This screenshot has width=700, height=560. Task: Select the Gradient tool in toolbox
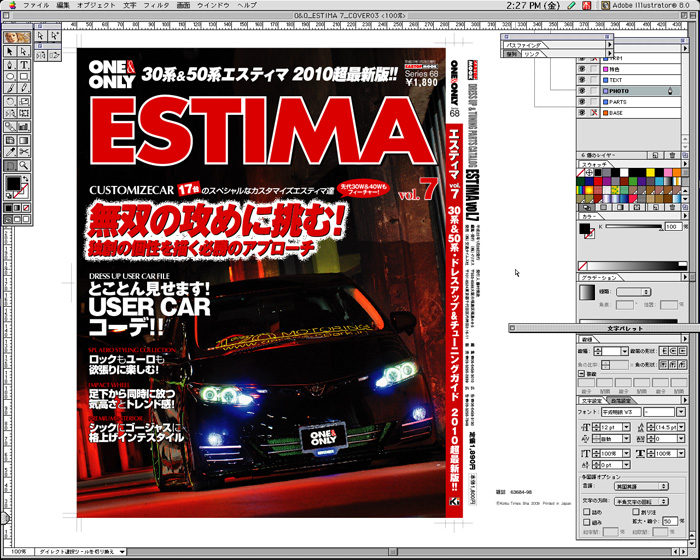(24, 140)
